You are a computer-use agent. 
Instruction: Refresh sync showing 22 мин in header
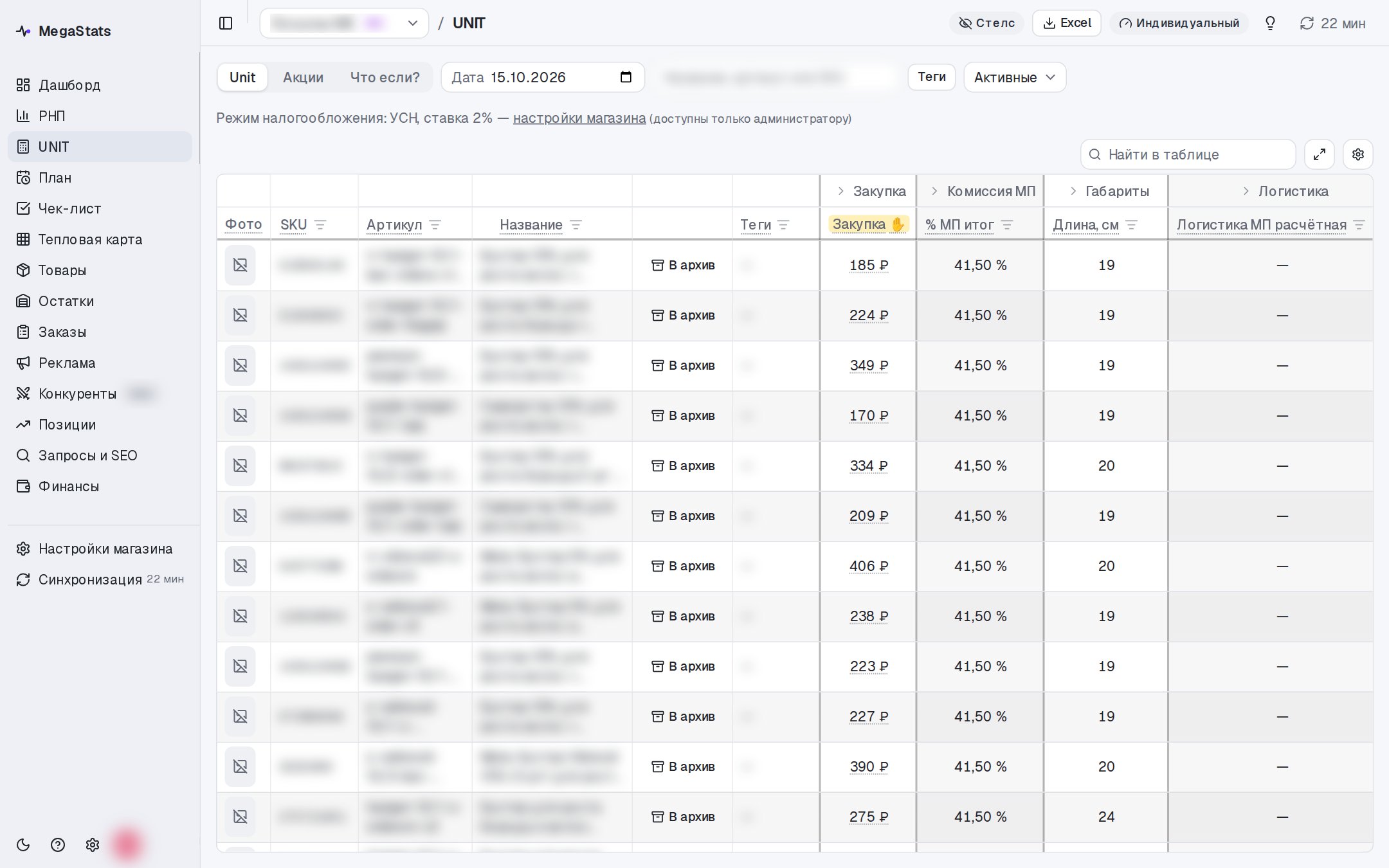(x=1332, y=23)
